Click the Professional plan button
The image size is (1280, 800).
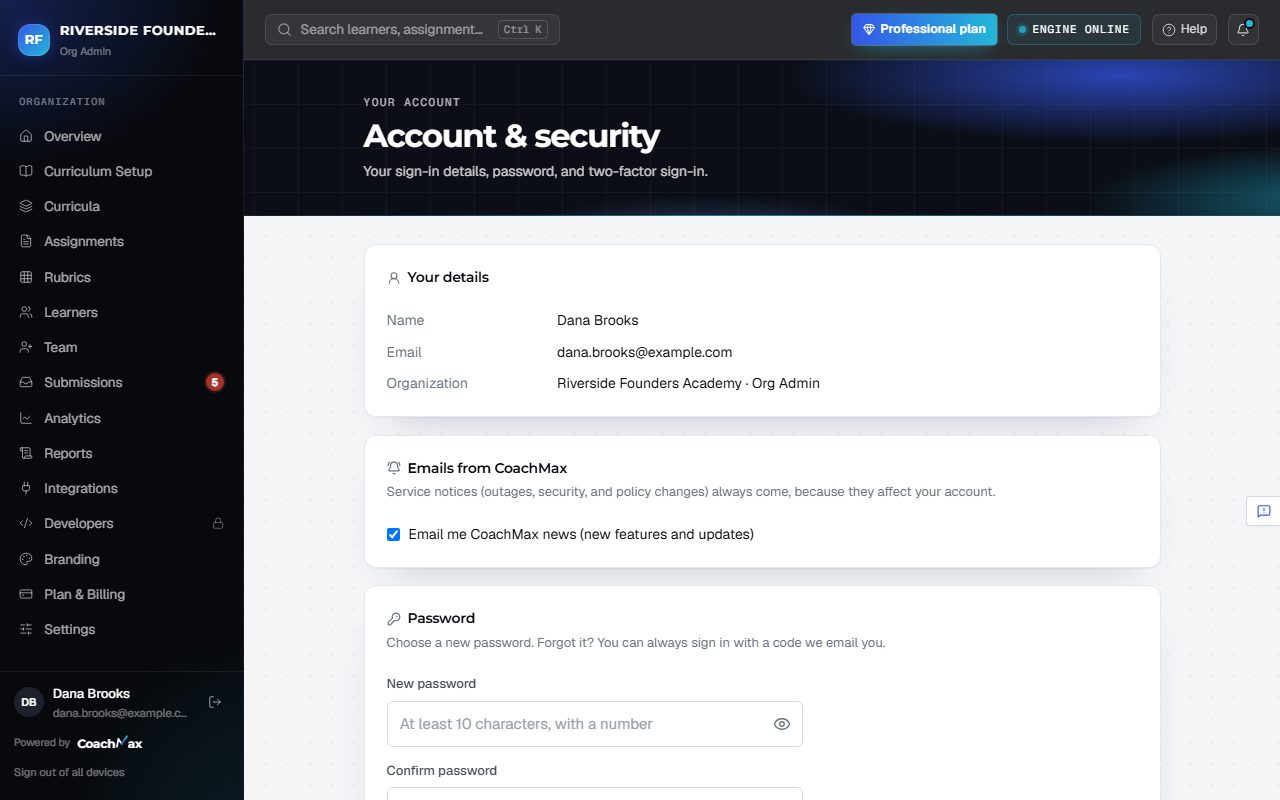point(924,29)
